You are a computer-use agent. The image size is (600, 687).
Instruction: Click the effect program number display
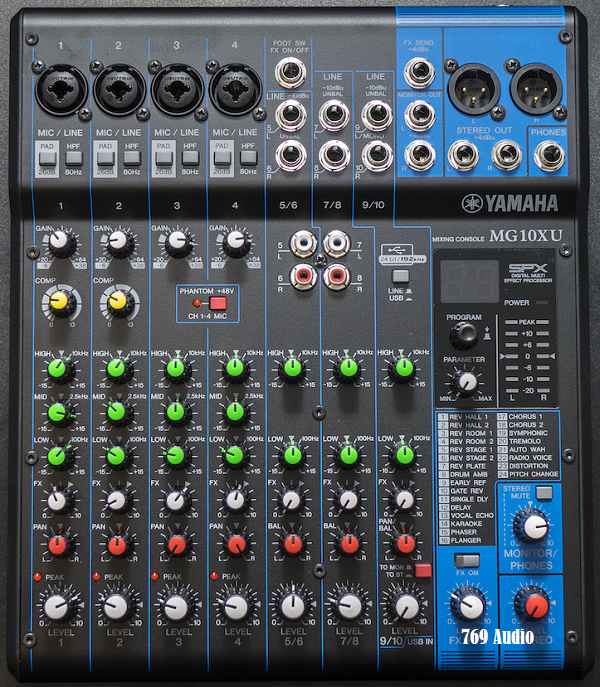click(x=469, y=281)
